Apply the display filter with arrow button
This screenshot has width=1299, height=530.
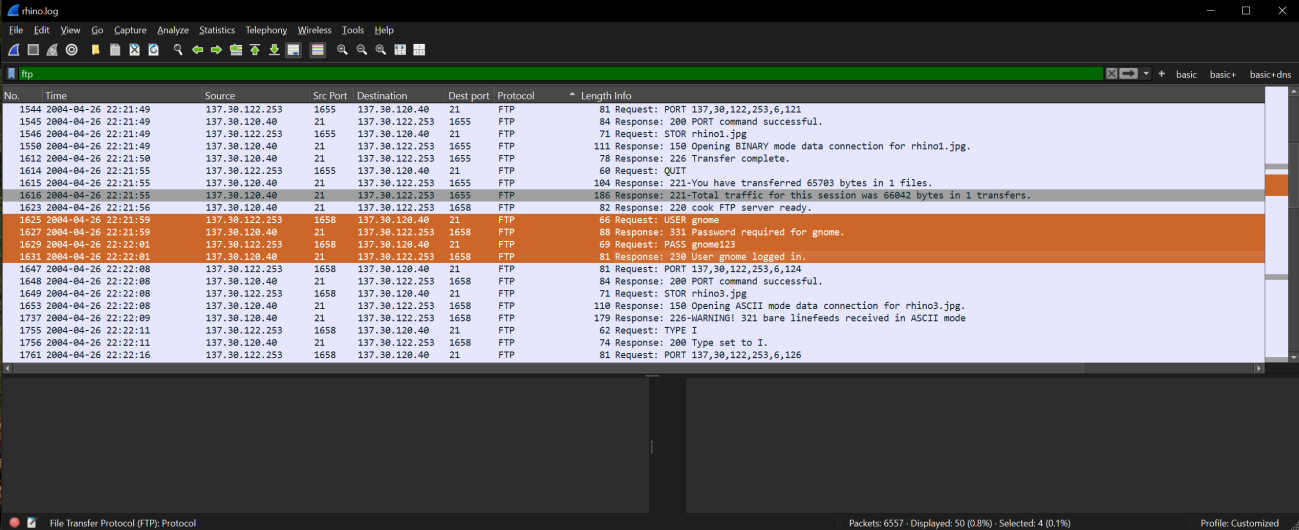coord(1129,74)
